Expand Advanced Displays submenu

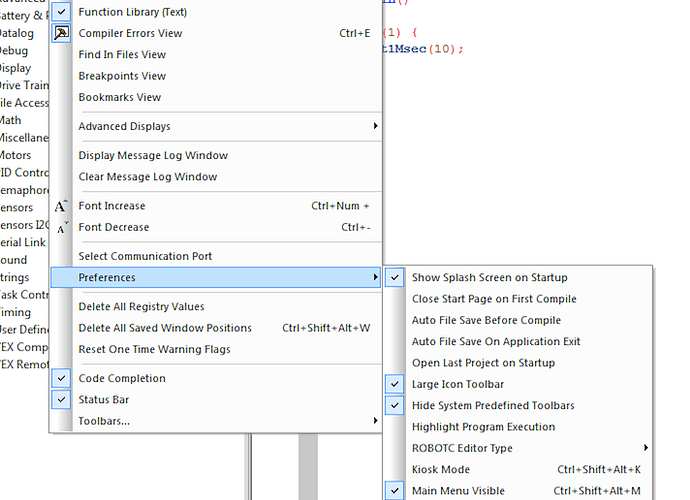pos(216,126)
